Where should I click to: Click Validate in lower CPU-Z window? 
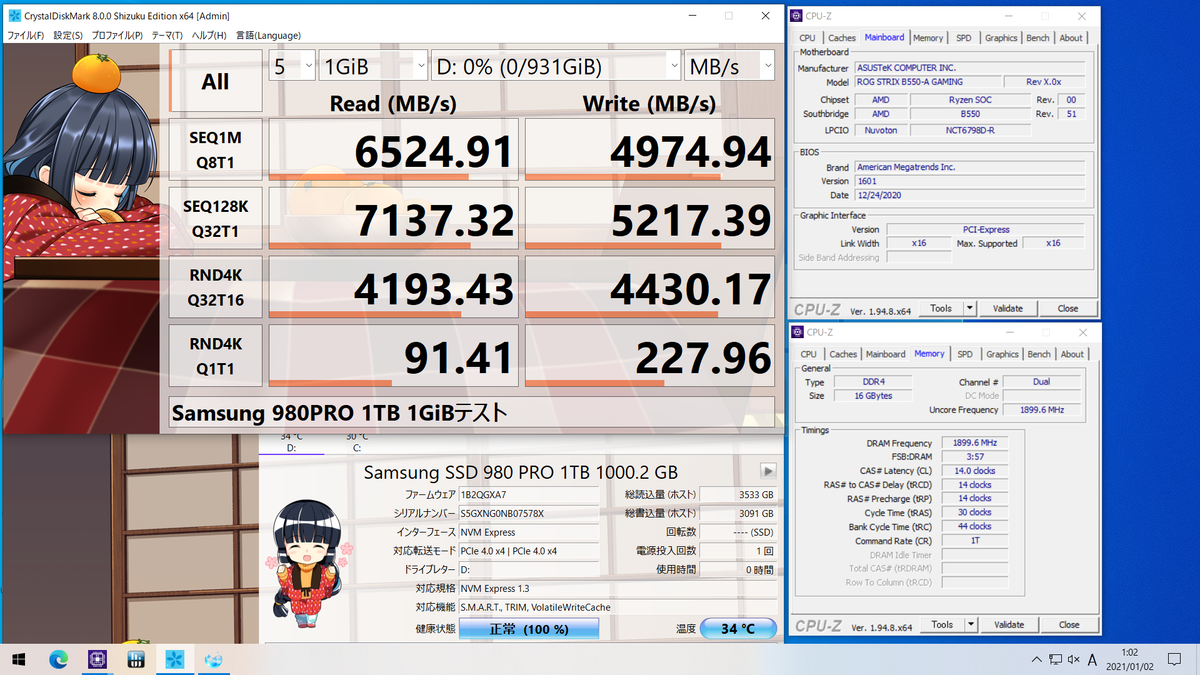coord(1009,624)
